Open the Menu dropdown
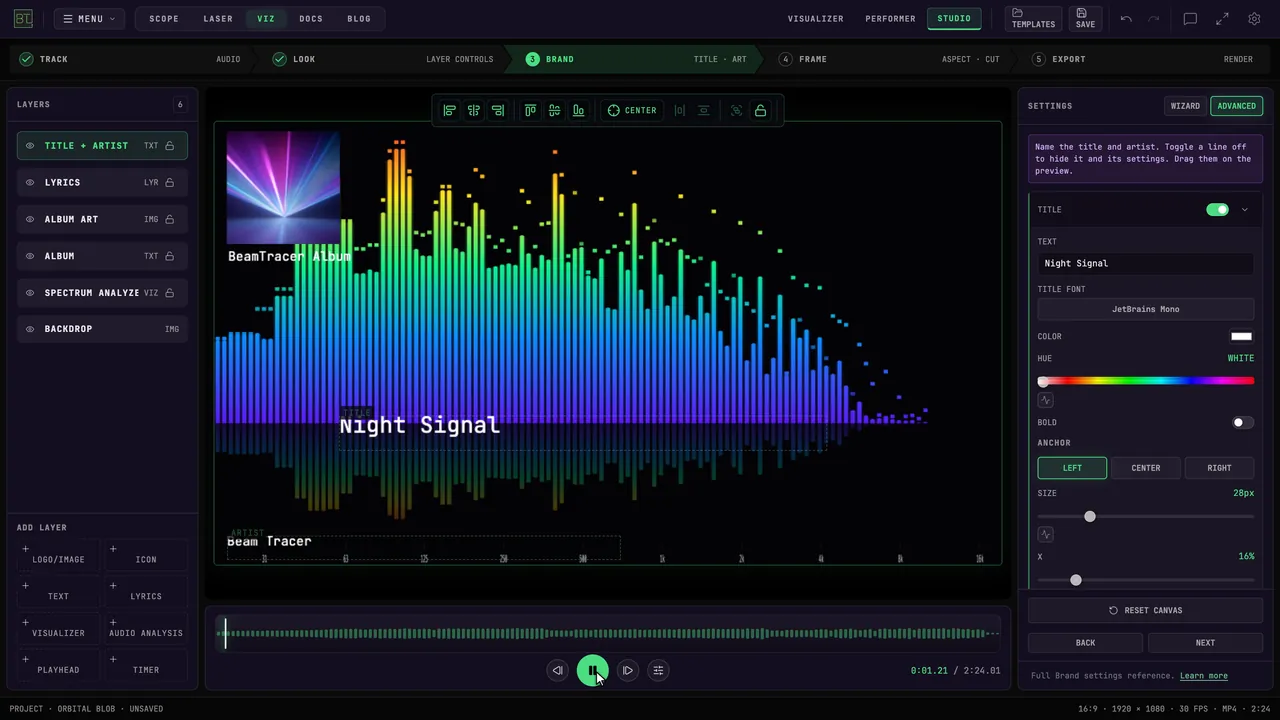 click(89, 19)
